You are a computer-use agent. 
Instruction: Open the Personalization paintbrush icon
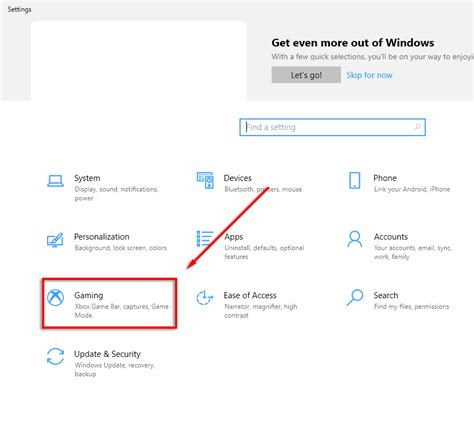point(55,240)
